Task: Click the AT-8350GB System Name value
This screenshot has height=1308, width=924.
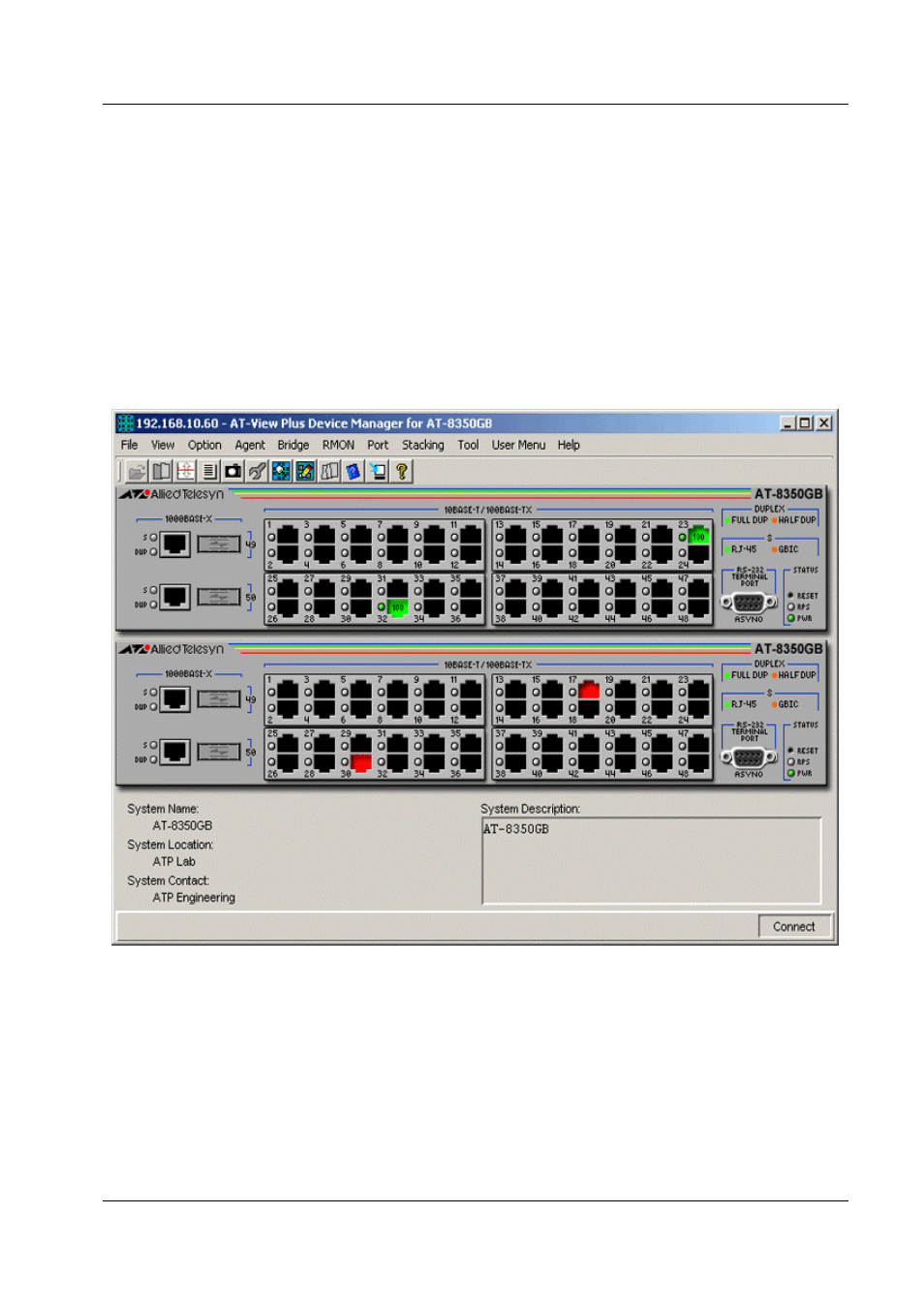Action: 182,826
